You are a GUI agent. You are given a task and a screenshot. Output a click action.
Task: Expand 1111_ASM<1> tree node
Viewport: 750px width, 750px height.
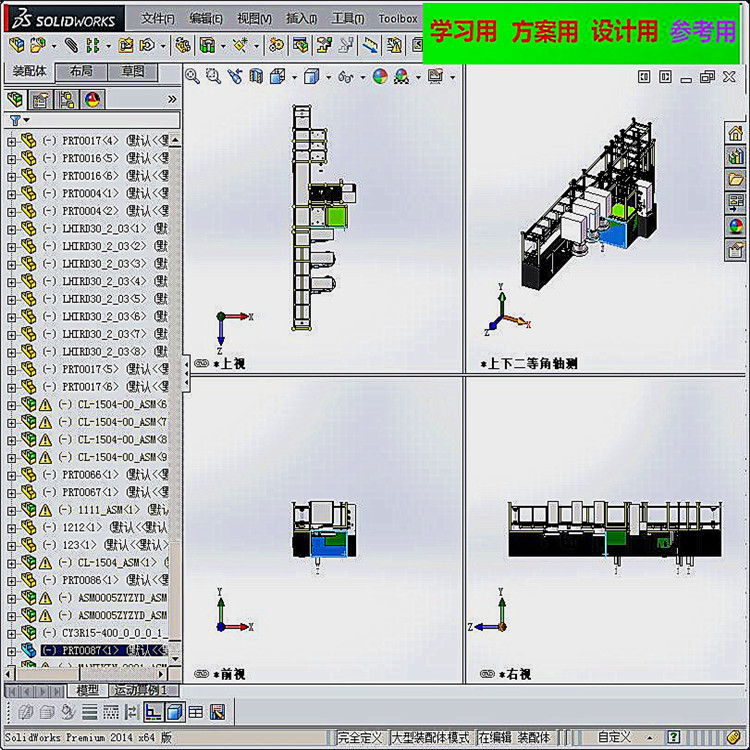coord(11,511)
